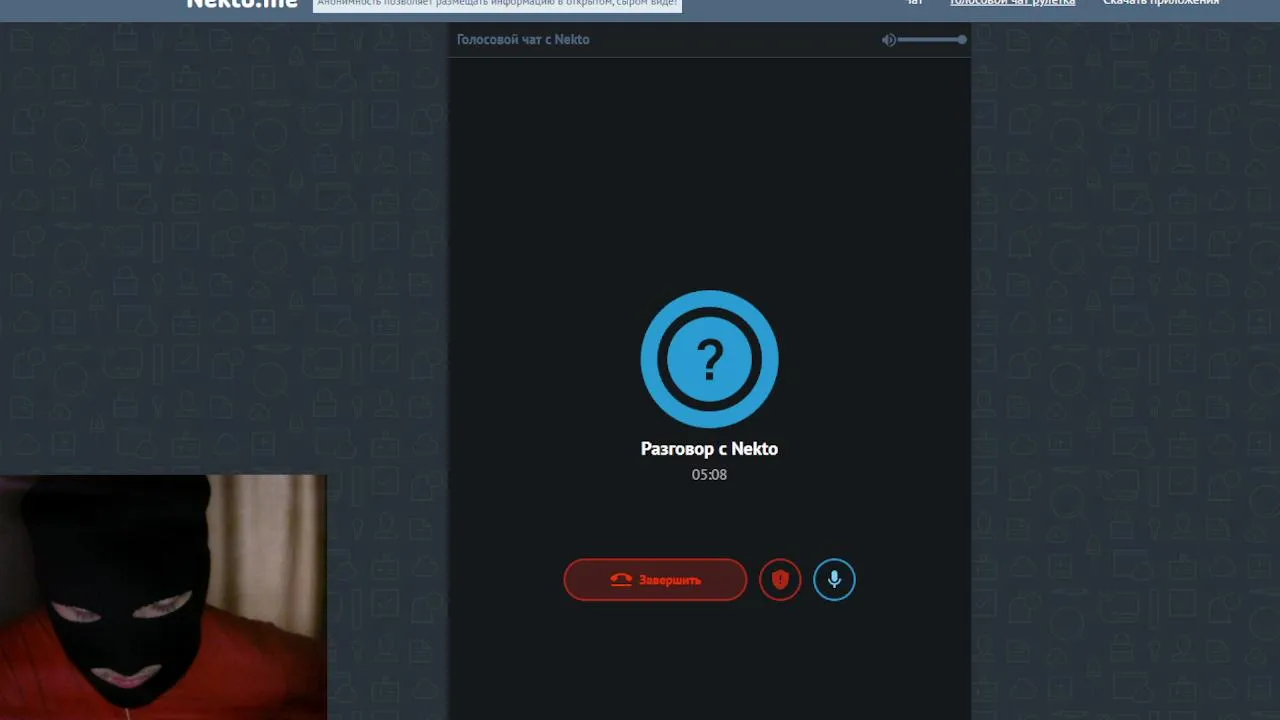Click the masked person webcam overlay
Screen dimensions: 1280x720
(163, 597)
